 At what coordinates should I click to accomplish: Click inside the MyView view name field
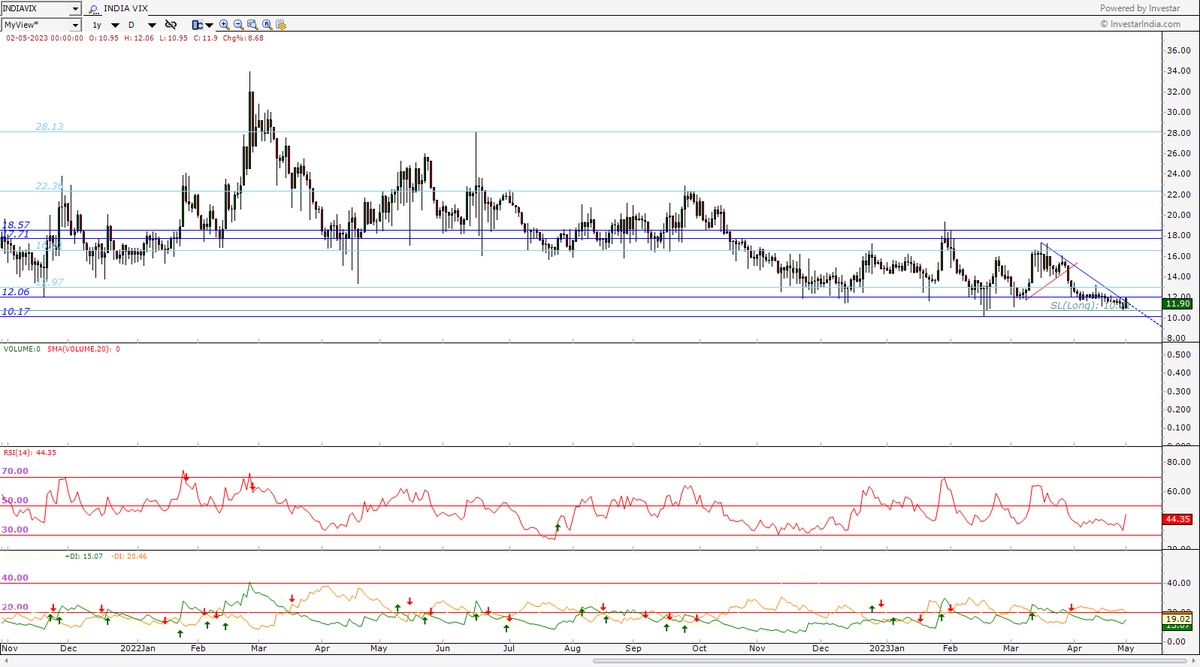[35, 23]
